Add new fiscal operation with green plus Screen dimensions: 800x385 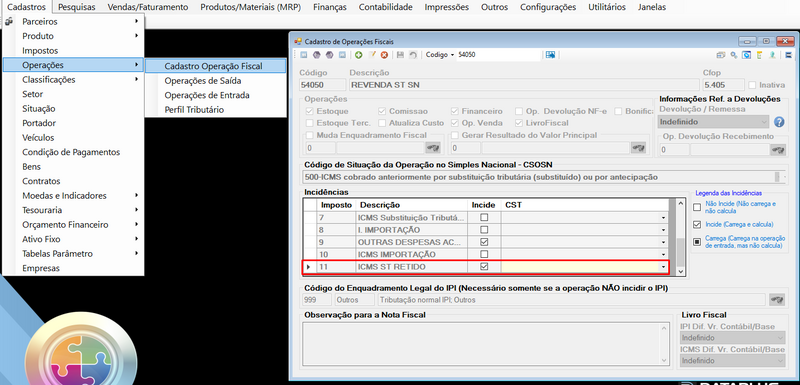(x=359, y=55)
